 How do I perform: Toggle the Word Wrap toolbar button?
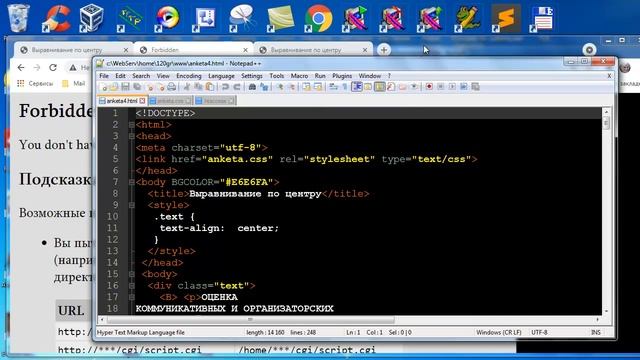click(333, 87)
